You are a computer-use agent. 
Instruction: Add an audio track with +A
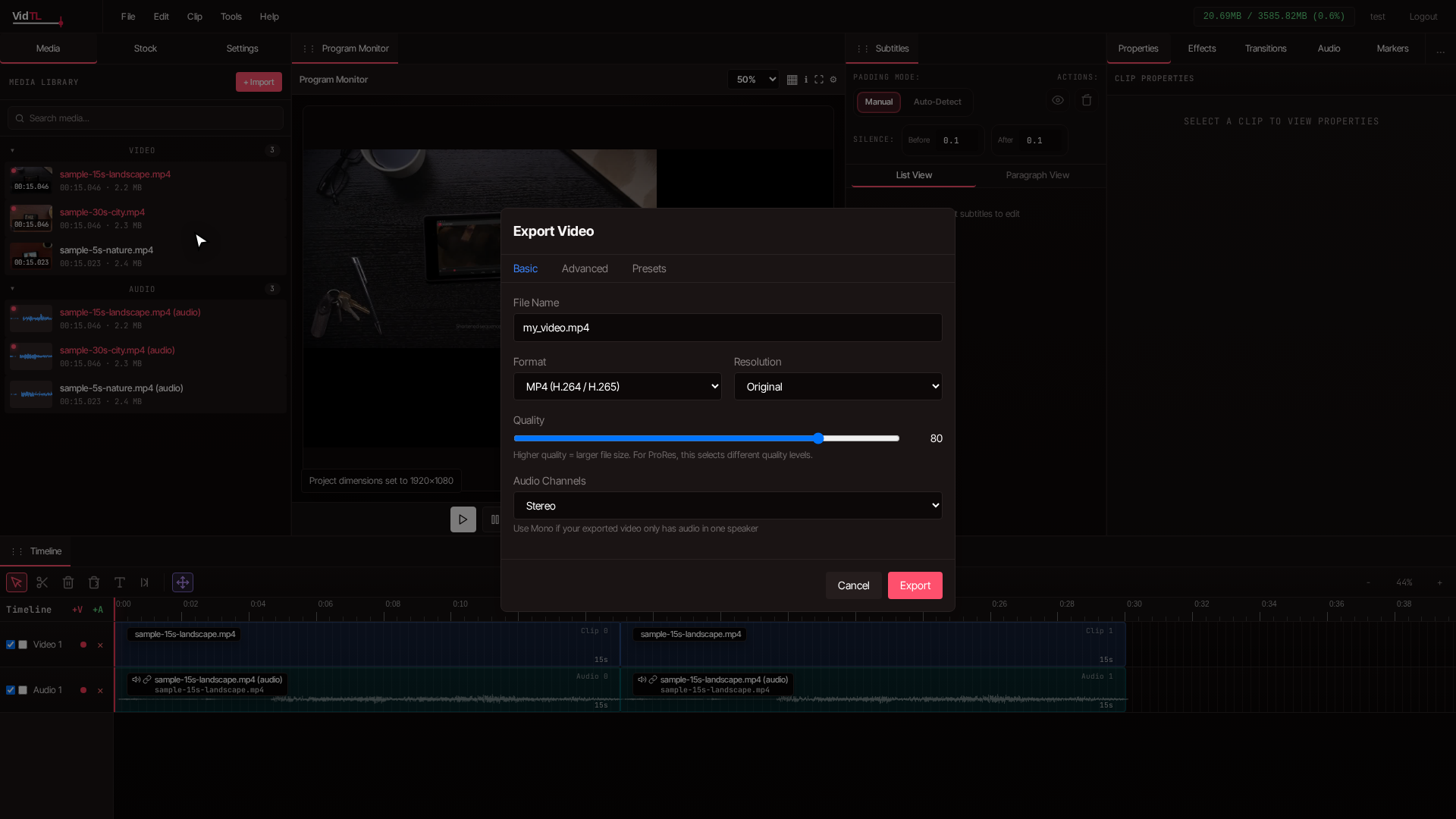[98, 610]
